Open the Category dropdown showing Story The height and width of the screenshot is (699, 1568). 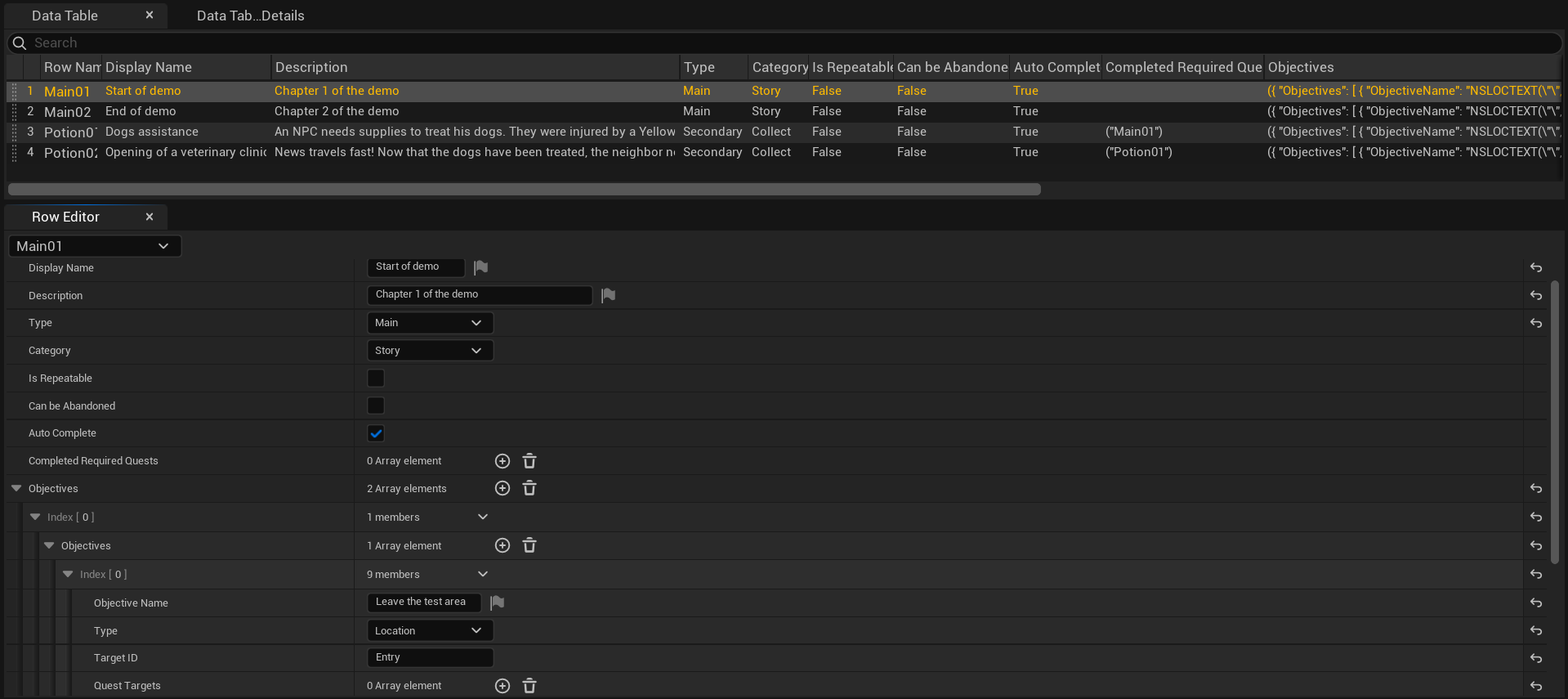click(x=430, y=351)
